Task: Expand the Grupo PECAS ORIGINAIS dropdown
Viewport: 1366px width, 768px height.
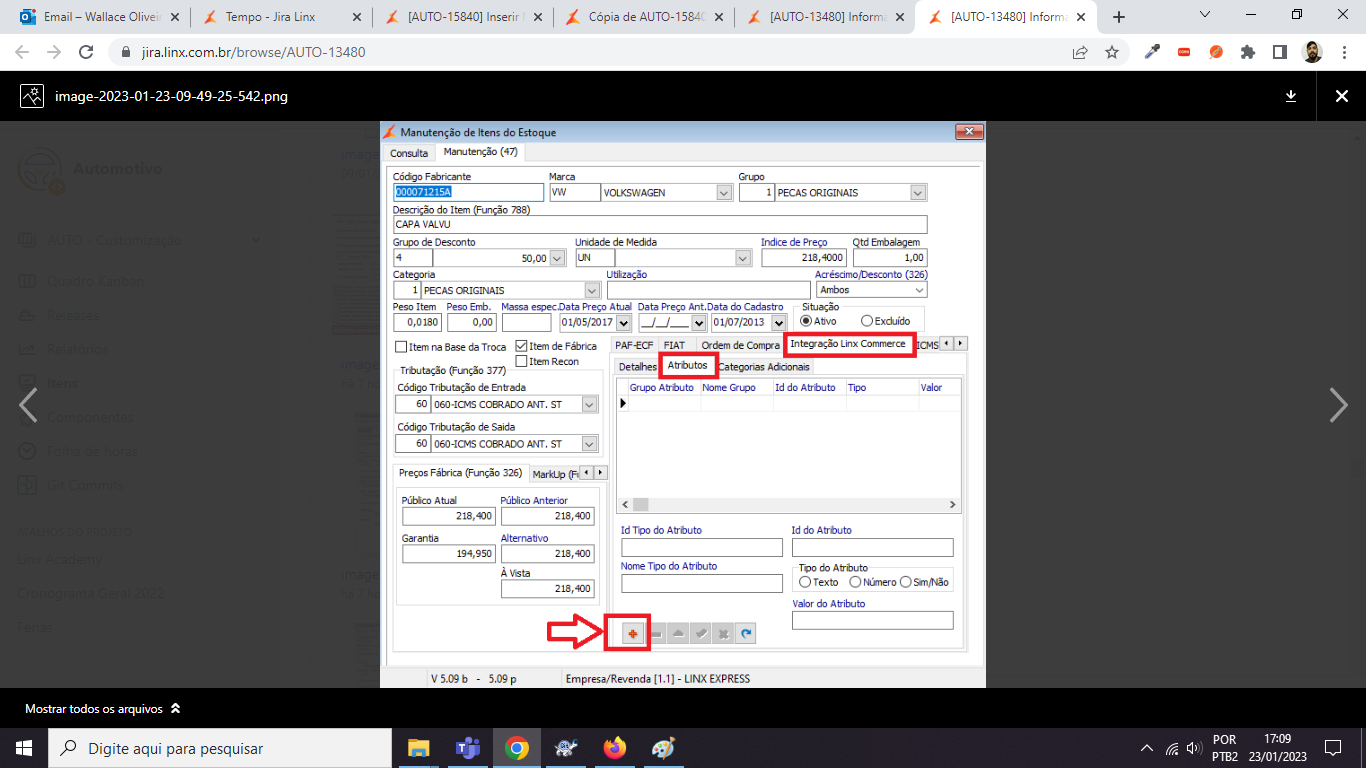Action: (x=918, y=193)
